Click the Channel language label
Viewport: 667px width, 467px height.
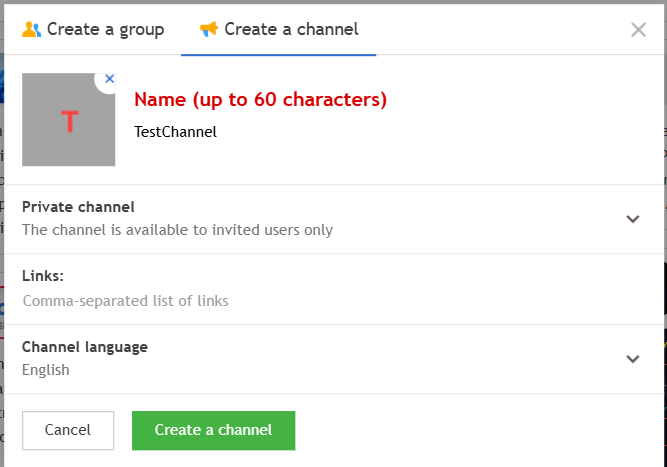[85, 347]
